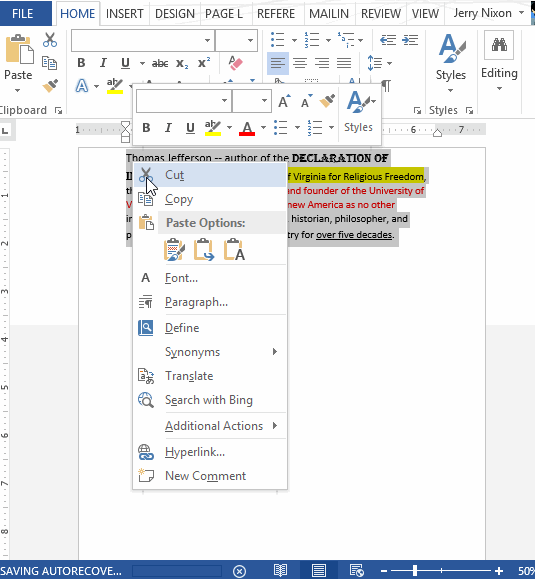Click the zoom slider handle in status bar
The image size is (535, 579).
[415, 571]
